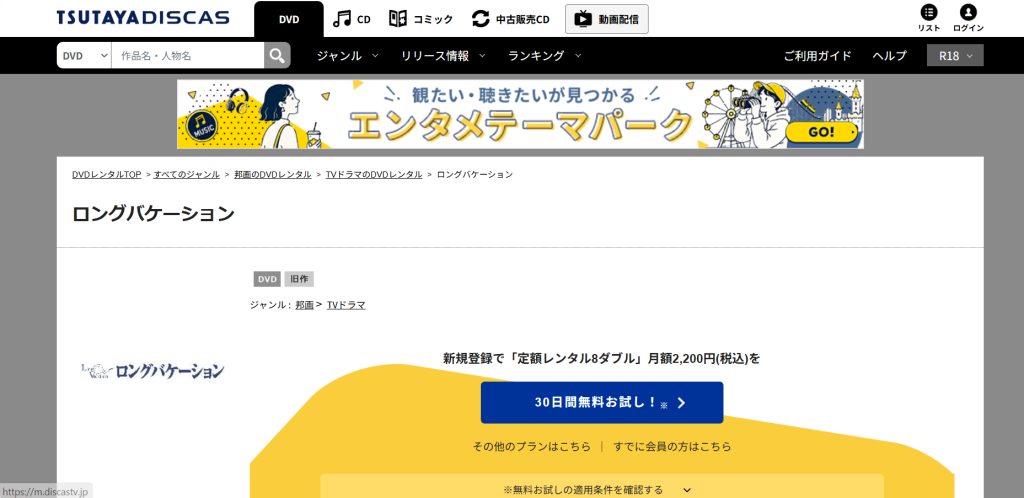The image size is (1024, 498).
Task: Click the CD music note icon
Action: [342, 19]
